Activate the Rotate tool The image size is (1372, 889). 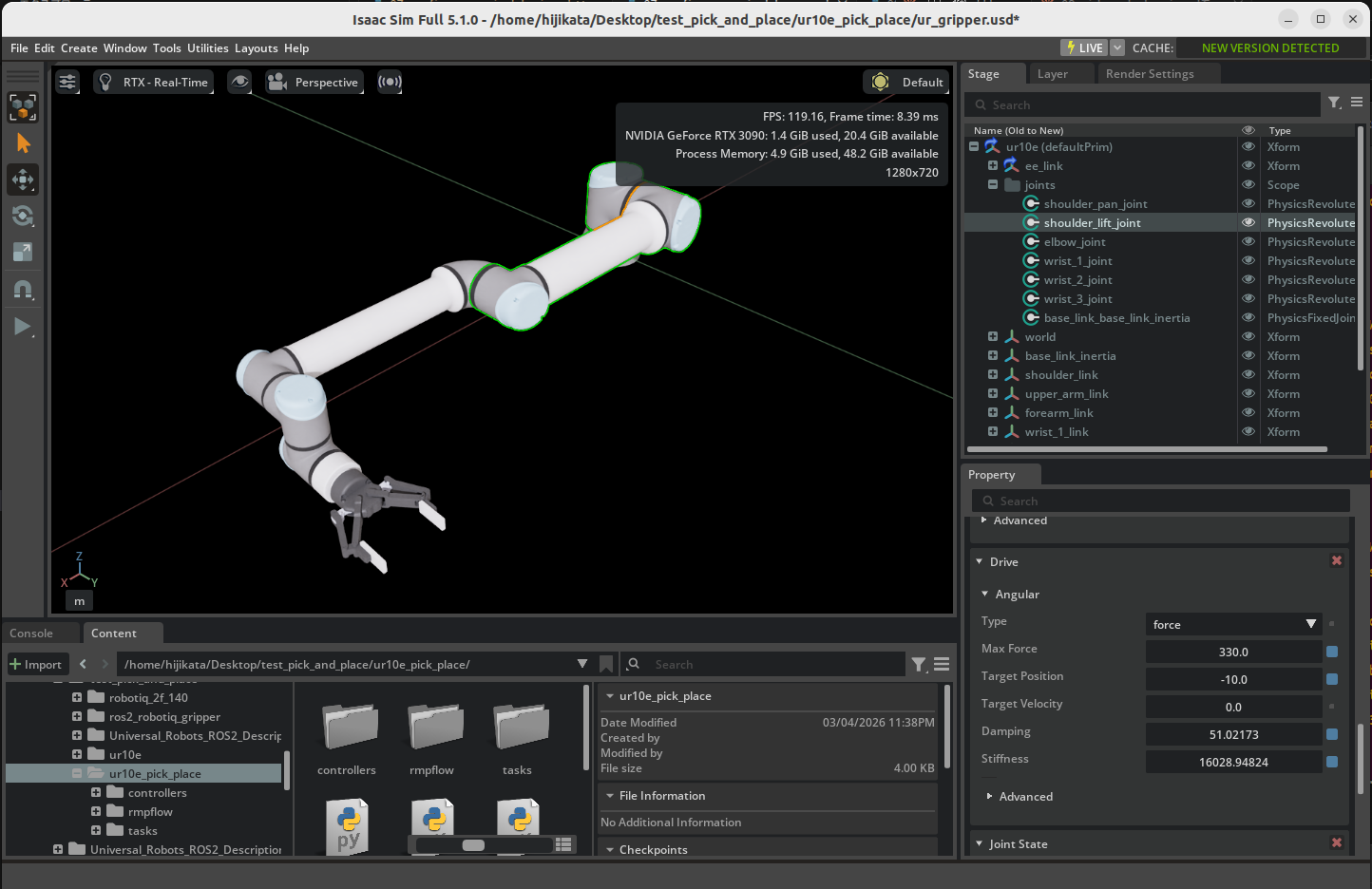pos(23,216)
